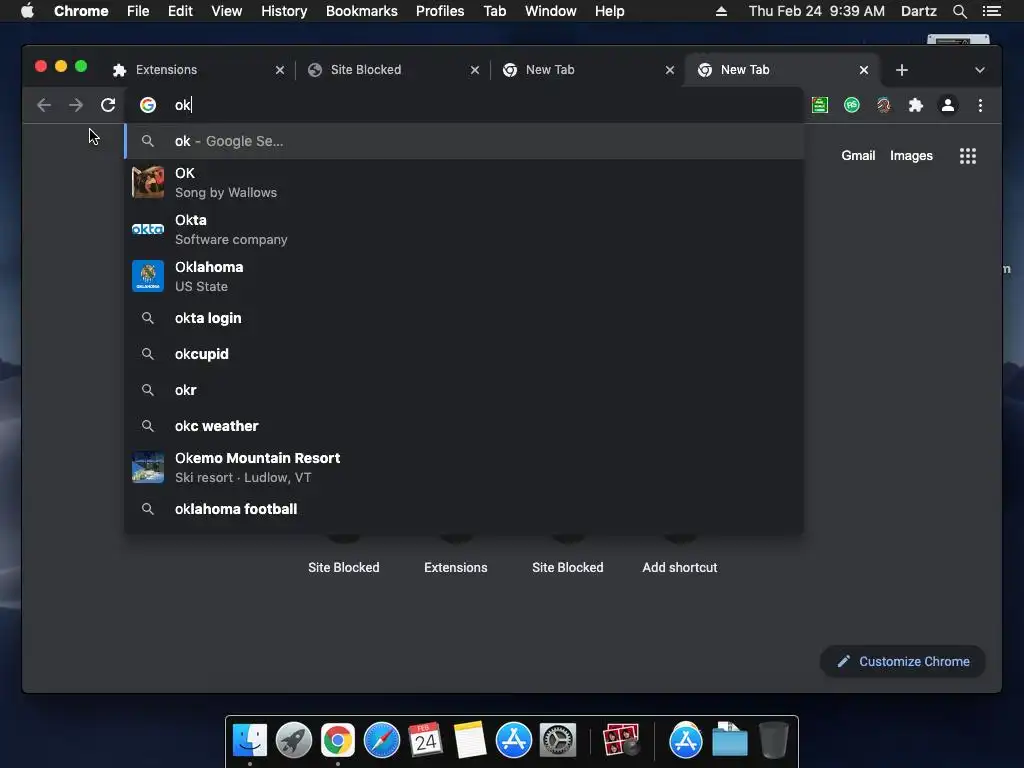Click the browser forward arrow
Viewport: 1024px width, 768px height.
[x=76, y=105]
